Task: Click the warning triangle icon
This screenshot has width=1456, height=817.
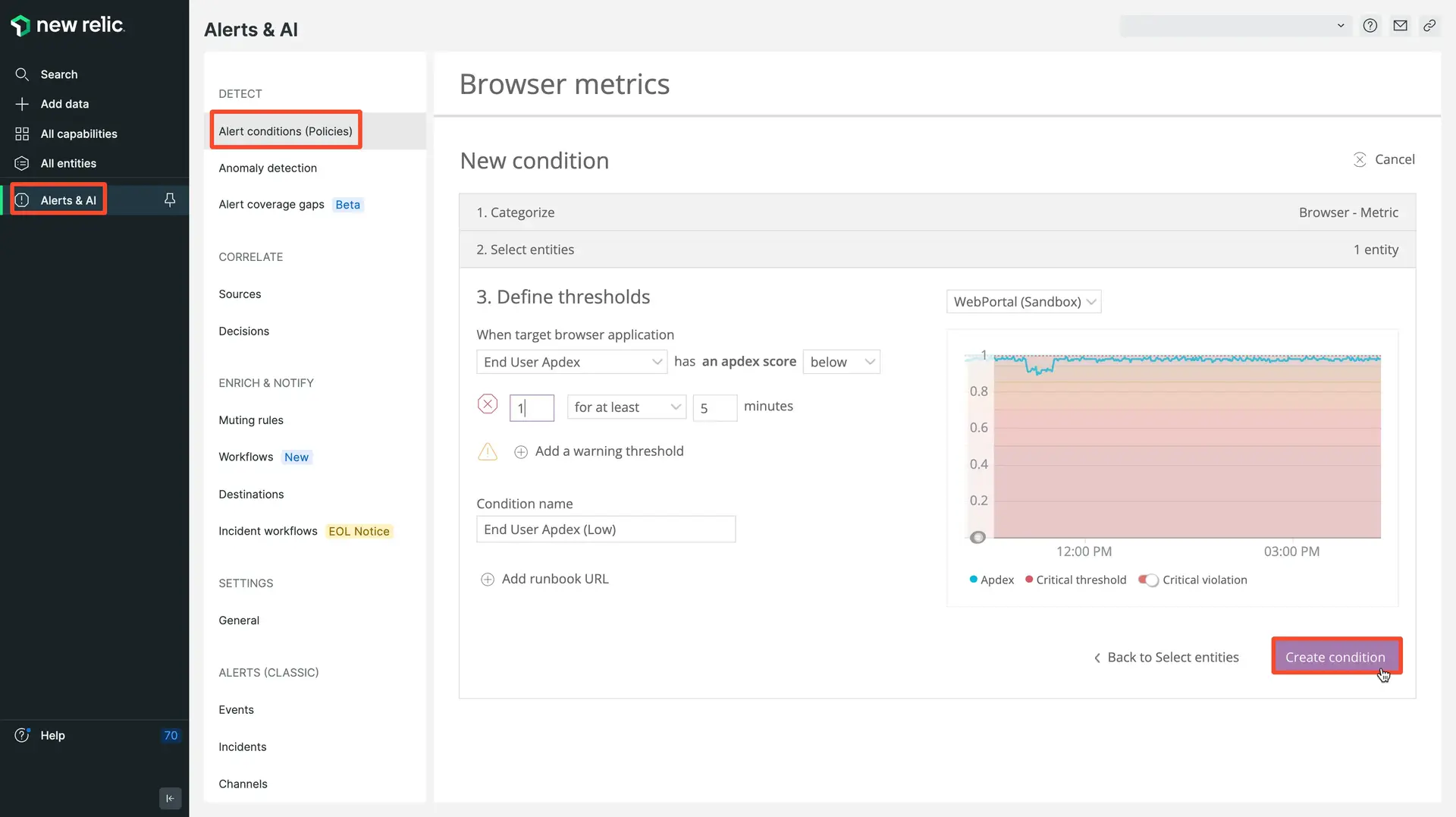Action: 488,451
